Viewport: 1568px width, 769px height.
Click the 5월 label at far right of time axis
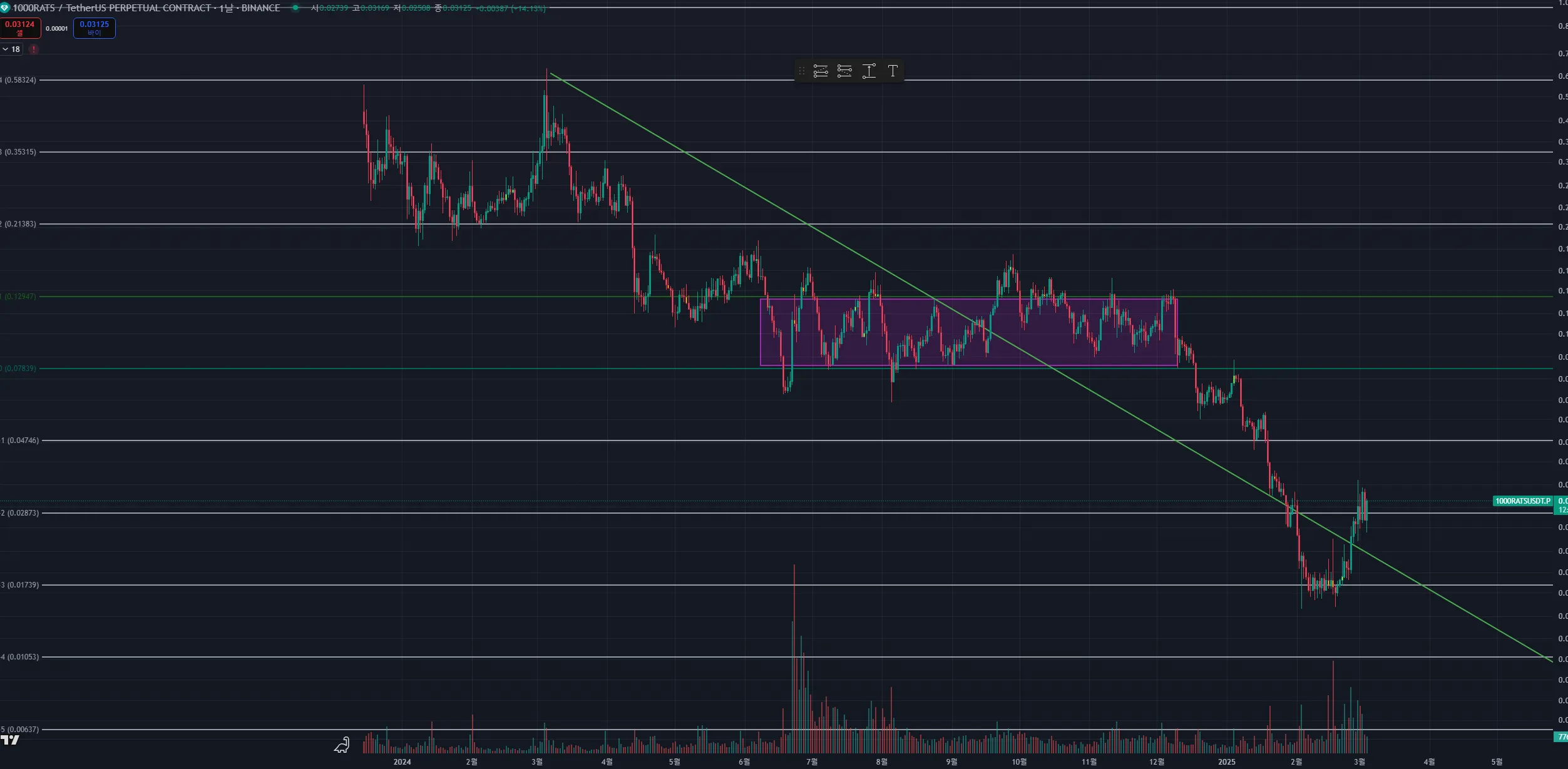[1497, 761]
